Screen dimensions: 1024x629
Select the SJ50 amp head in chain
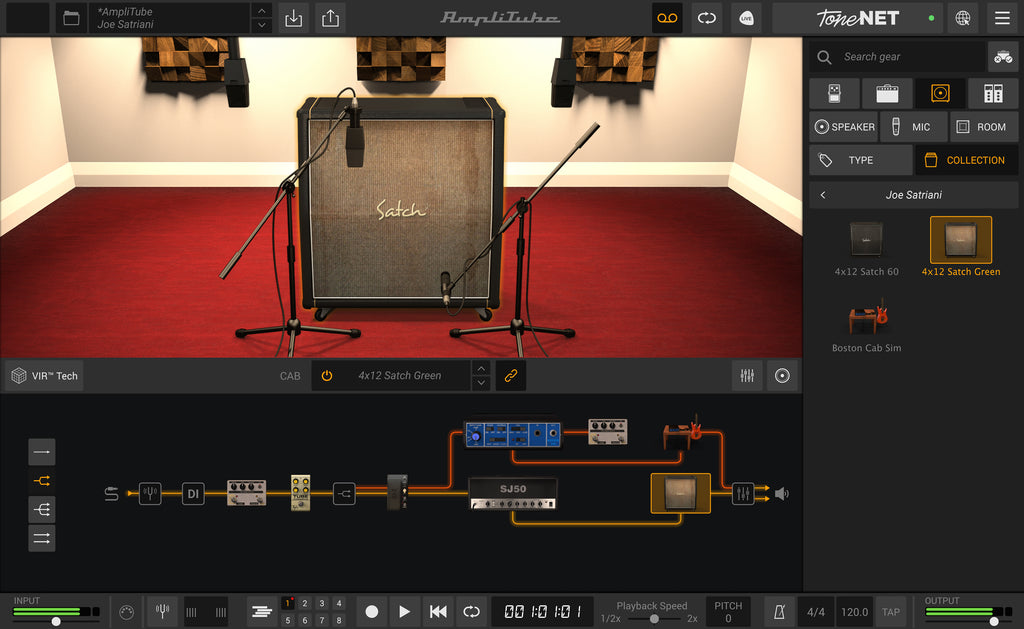(x=513, y=494)
